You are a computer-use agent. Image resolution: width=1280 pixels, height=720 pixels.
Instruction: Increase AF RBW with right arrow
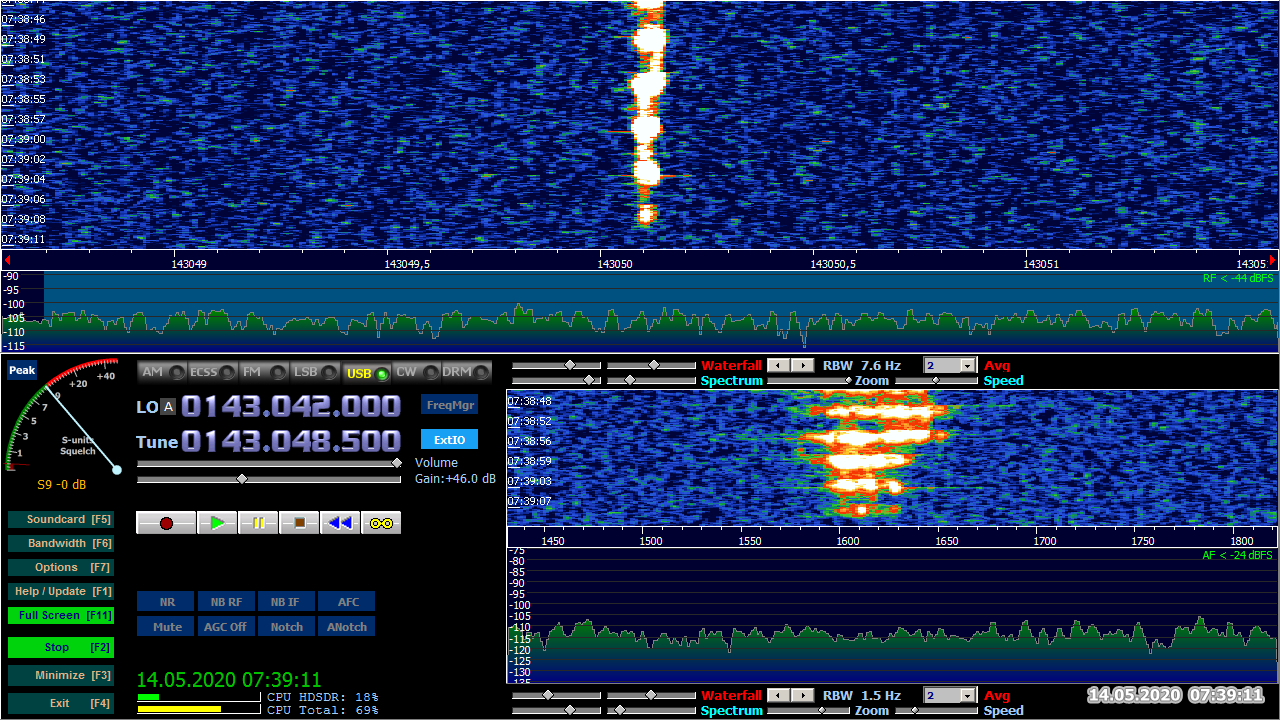click(x=803, y=695)
